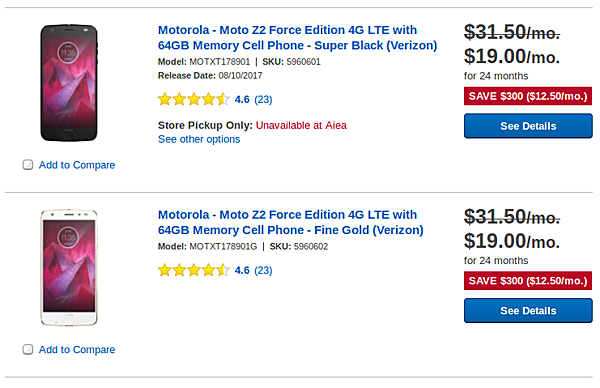Open the 4.6 rating of Super Black phone
This screenshot has width=600, height=388.
(242, 99)
